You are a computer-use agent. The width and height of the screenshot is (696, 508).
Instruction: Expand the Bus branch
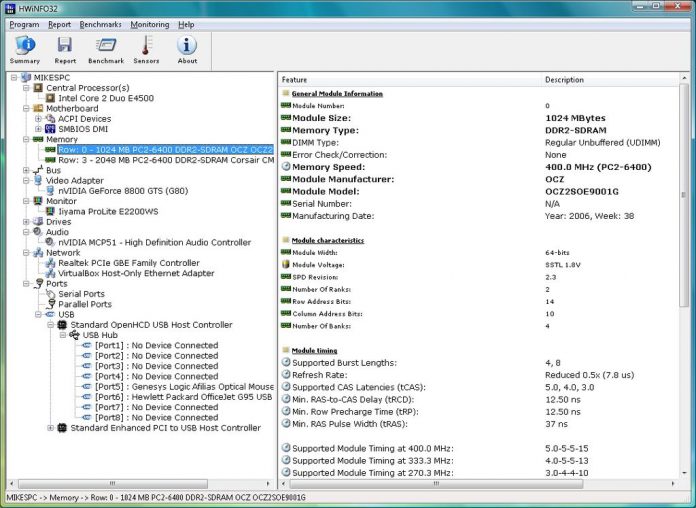(26, 170)
